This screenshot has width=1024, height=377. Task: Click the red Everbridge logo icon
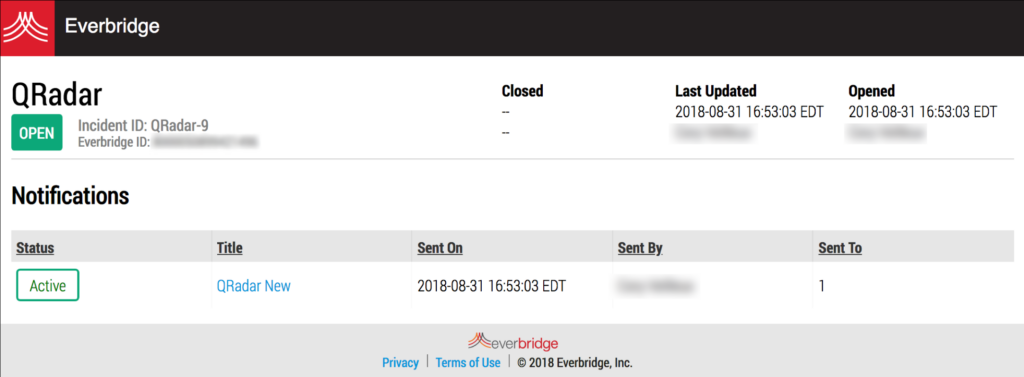[x=27, y=27]
